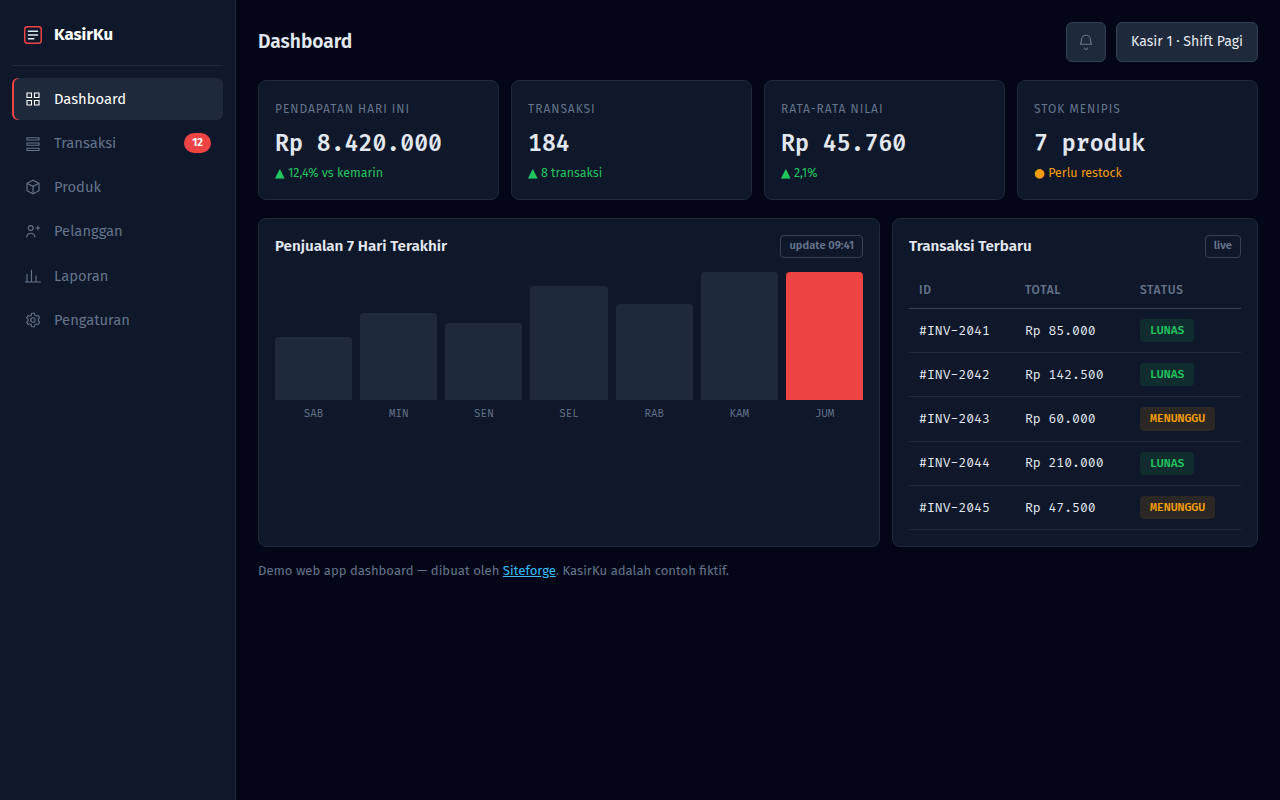Click the Produk box icon in sidebar

pos(33,187)
